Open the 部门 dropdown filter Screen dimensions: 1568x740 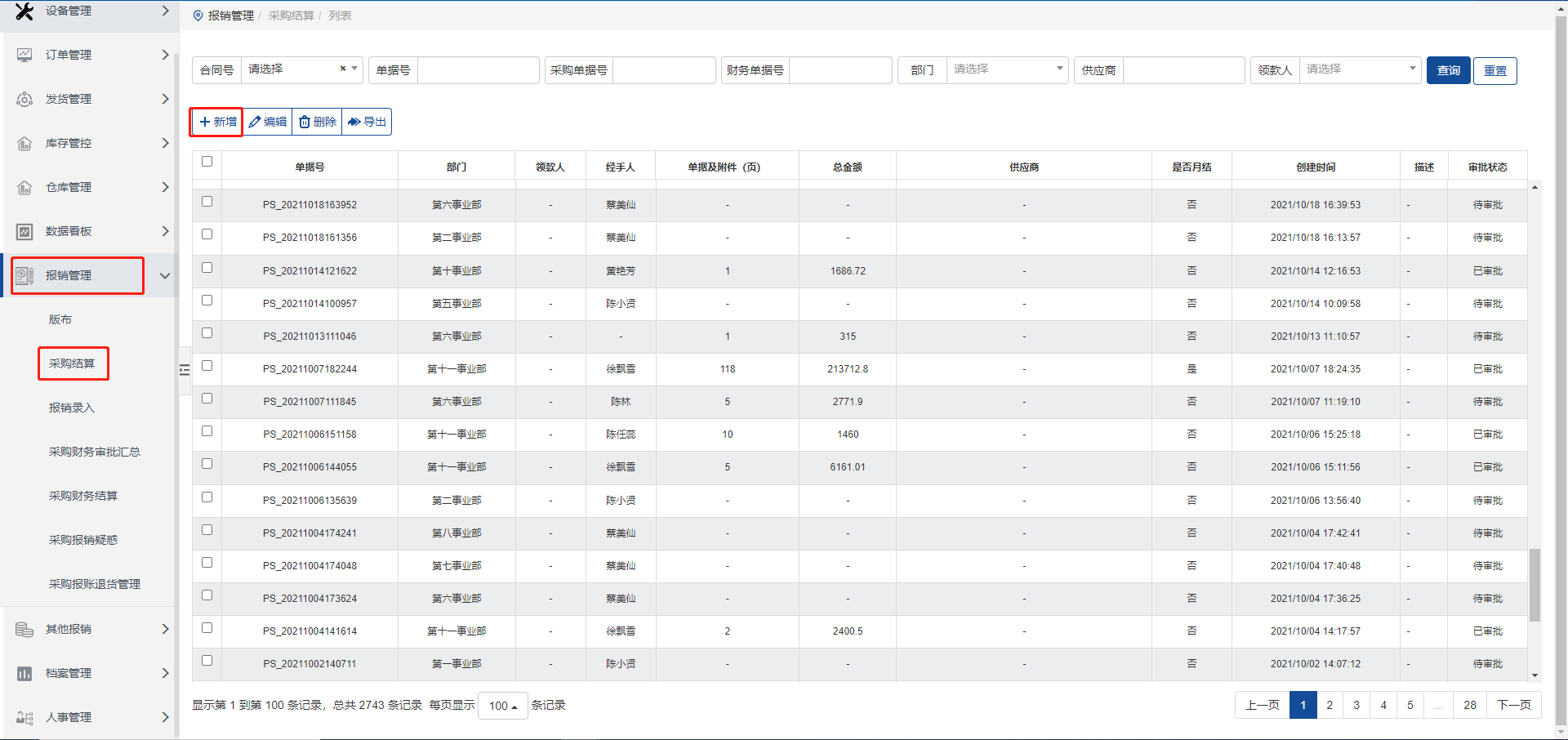point(1007,69)
